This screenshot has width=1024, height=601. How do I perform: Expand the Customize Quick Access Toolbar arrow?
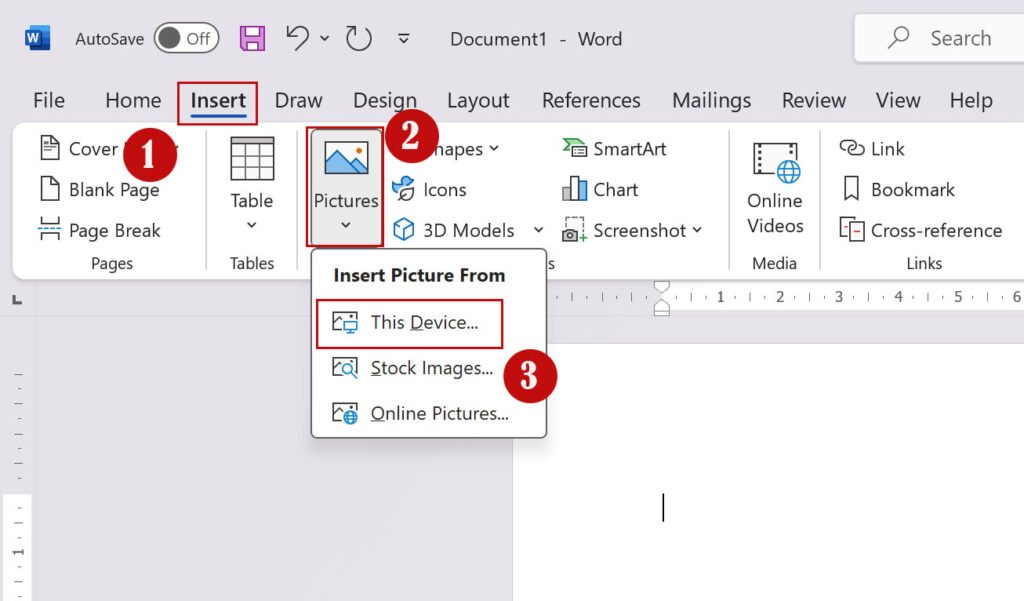tap(404, 39)
